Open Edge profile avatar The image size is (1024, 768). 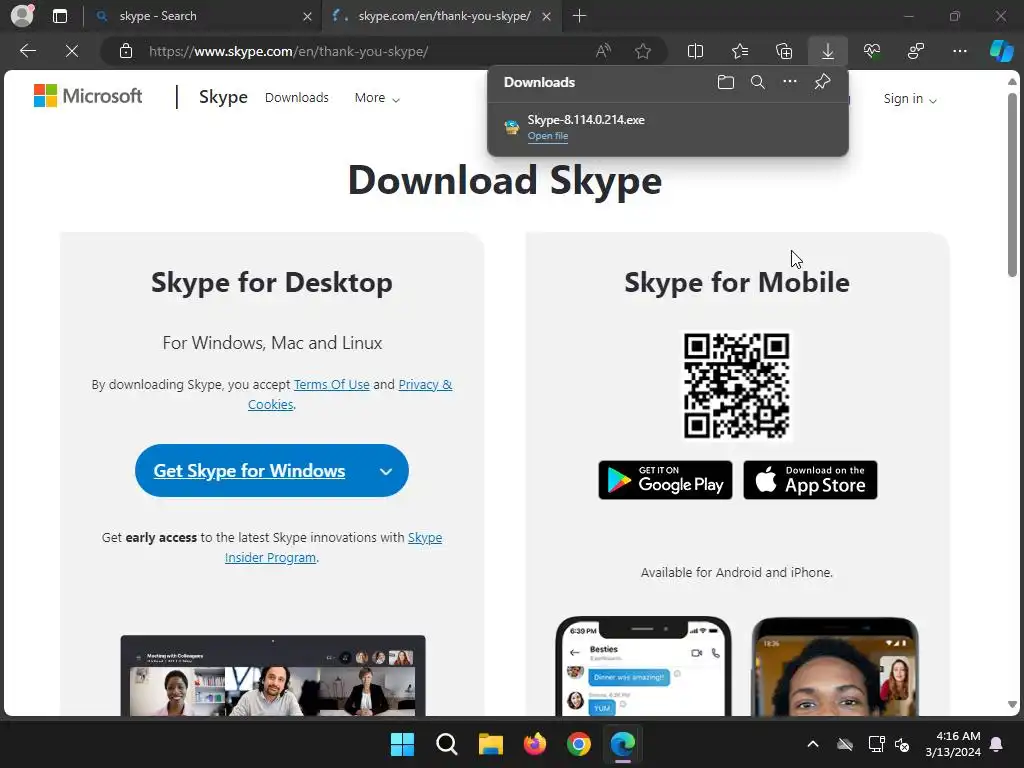[x=22, y=16]
